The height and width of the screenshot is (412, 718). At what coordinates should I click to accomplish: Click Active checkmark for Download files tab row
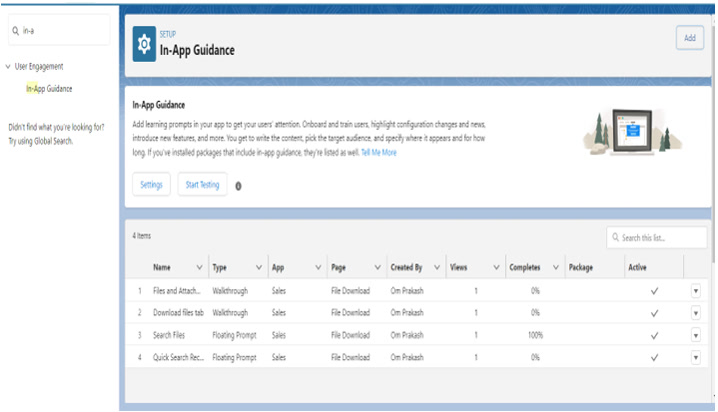(654, 313)
